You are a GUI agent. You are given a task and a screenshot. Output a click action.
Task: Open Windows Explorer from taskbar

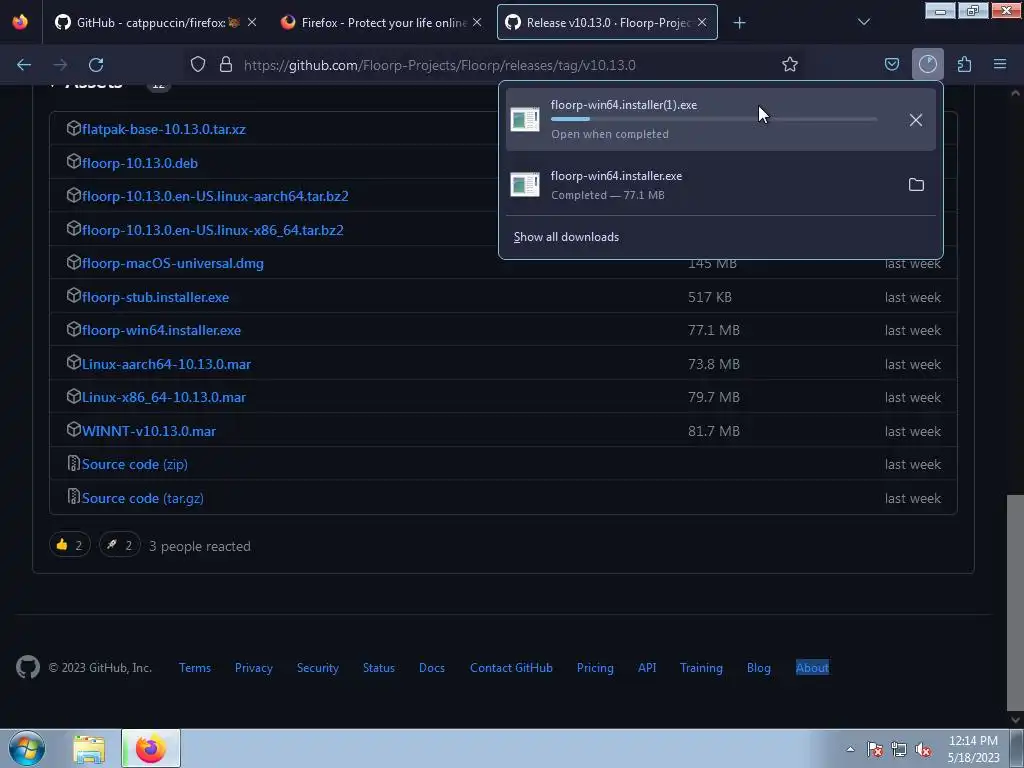coord(89,749)
